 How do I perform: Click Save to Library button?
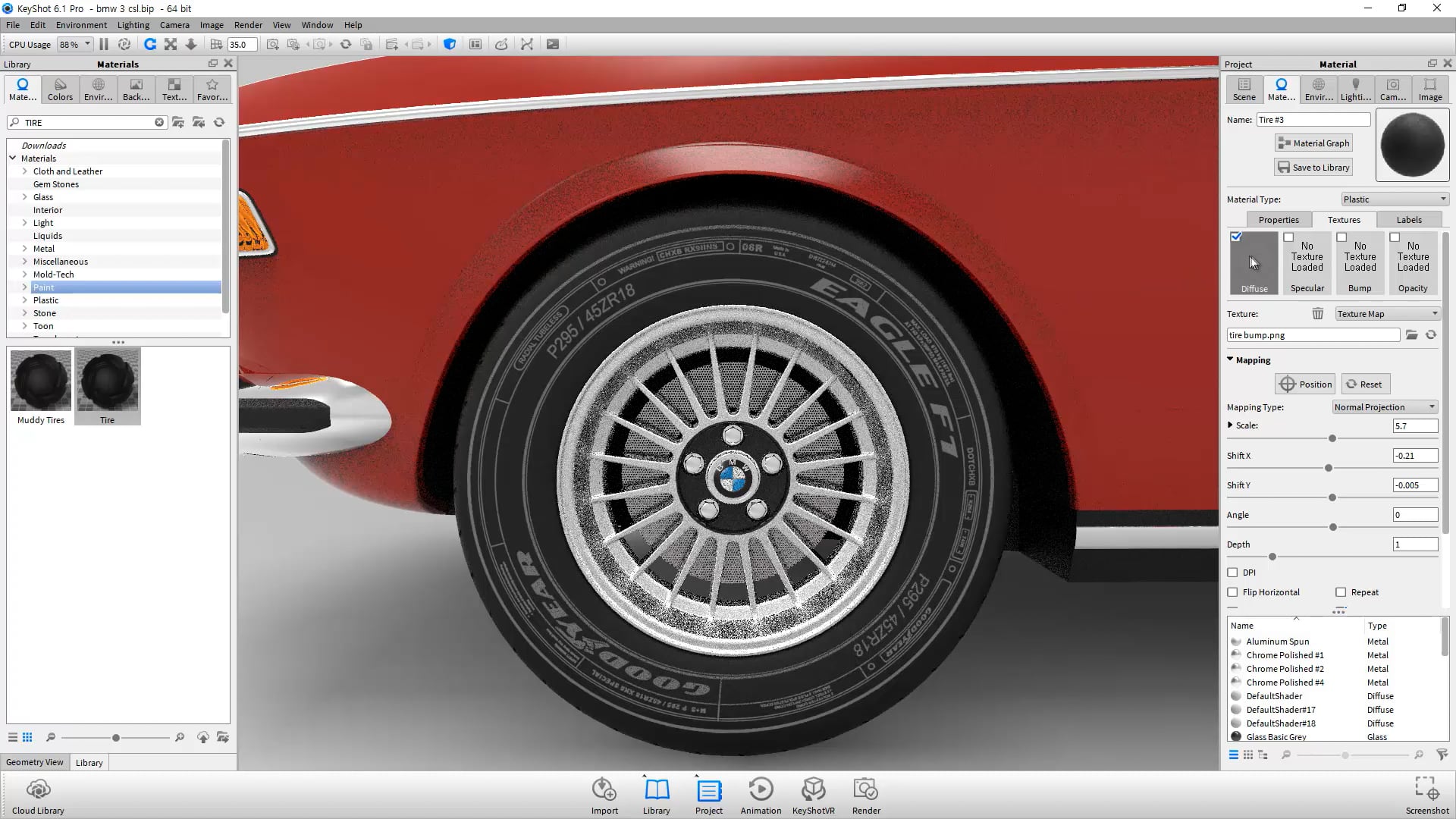1313,168
